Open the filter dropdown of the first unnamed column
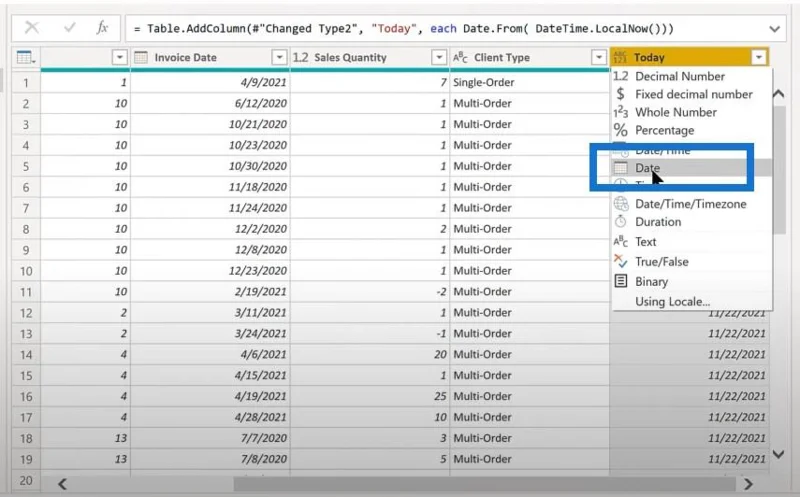This screenshot has width=800, height=497. pos(119,58)
